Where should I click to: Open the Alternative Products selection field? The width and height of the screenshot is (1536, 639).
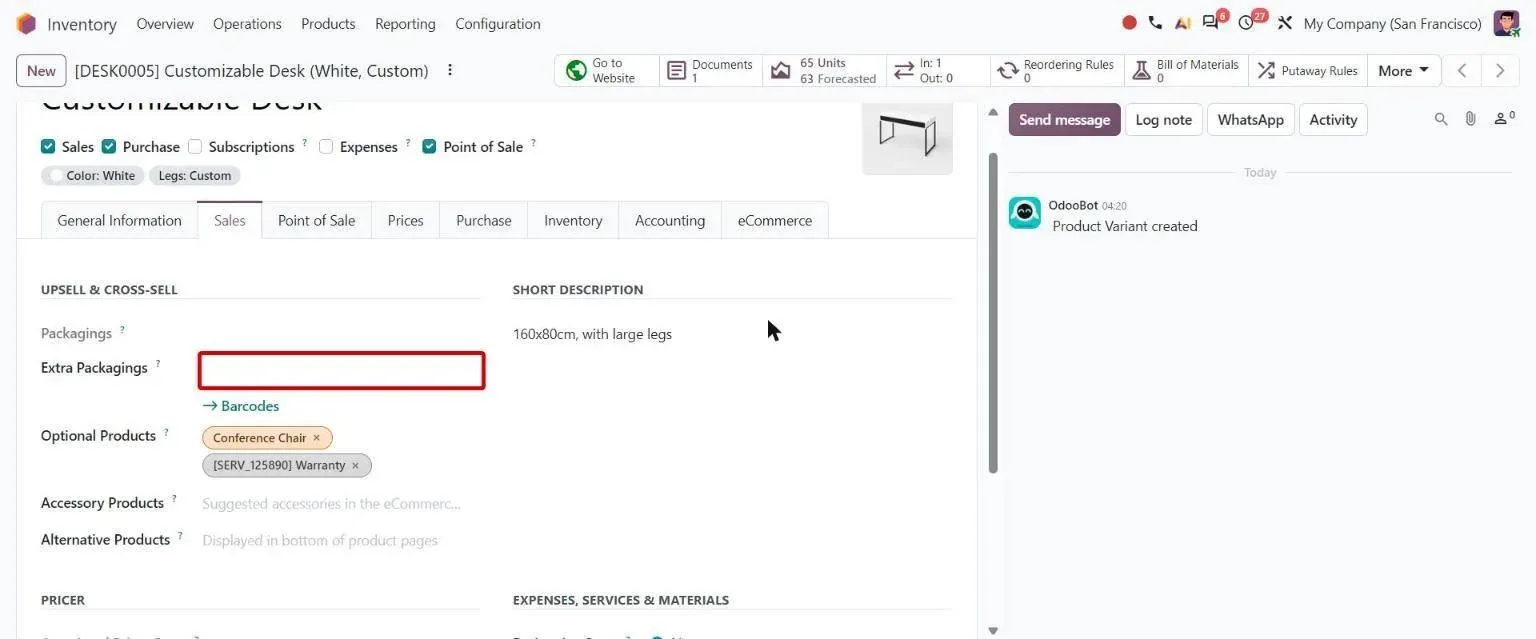click(x=341, y=541)
